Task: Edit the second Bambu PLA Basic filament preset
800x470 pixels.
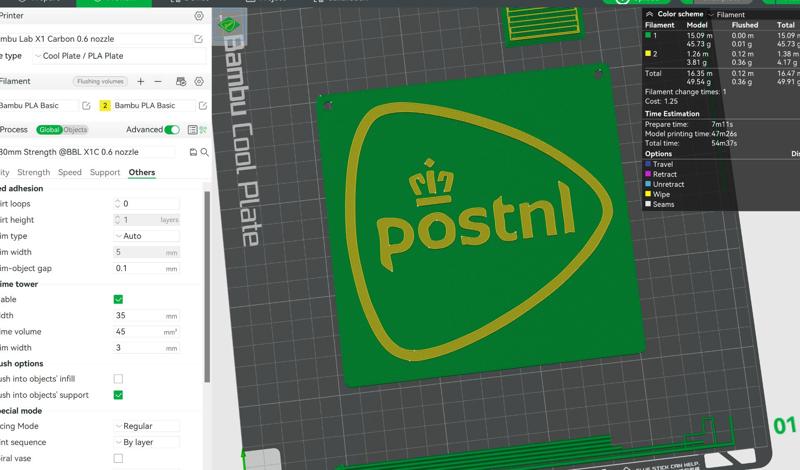Action: coord(203,106)
